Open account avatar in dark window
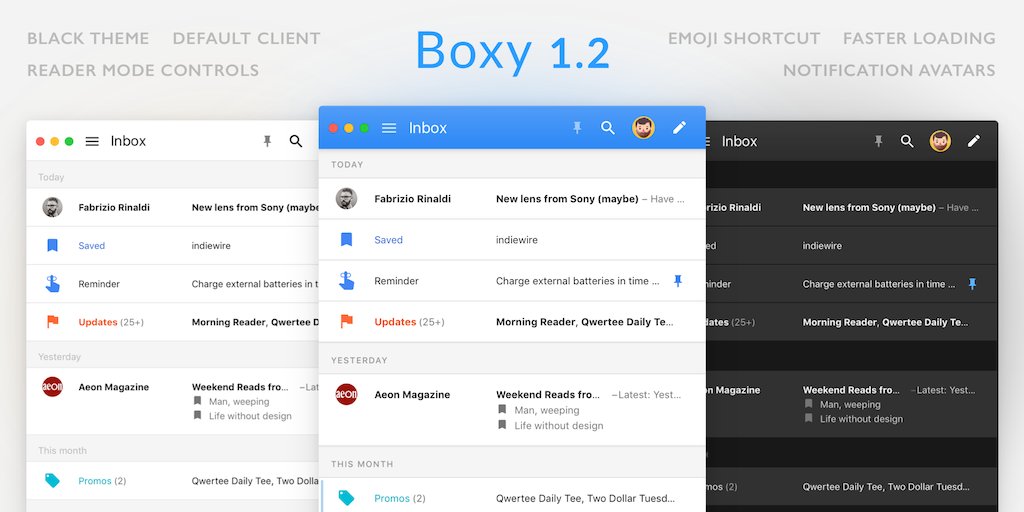This screenshot has height=512, width=1024. point(940,141)
